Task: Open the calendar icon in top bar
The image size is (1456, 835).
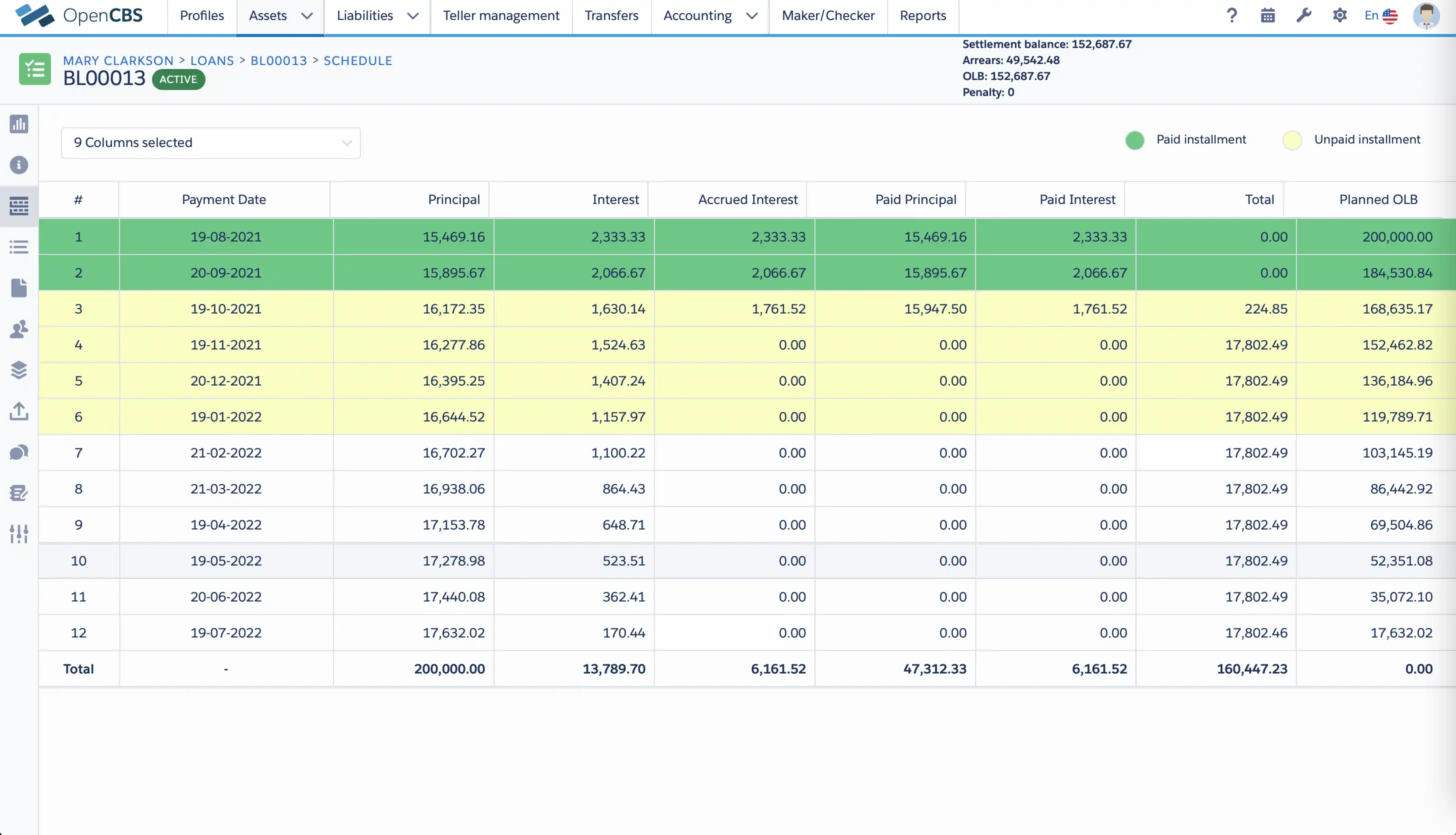Action: pos(1268,15)
